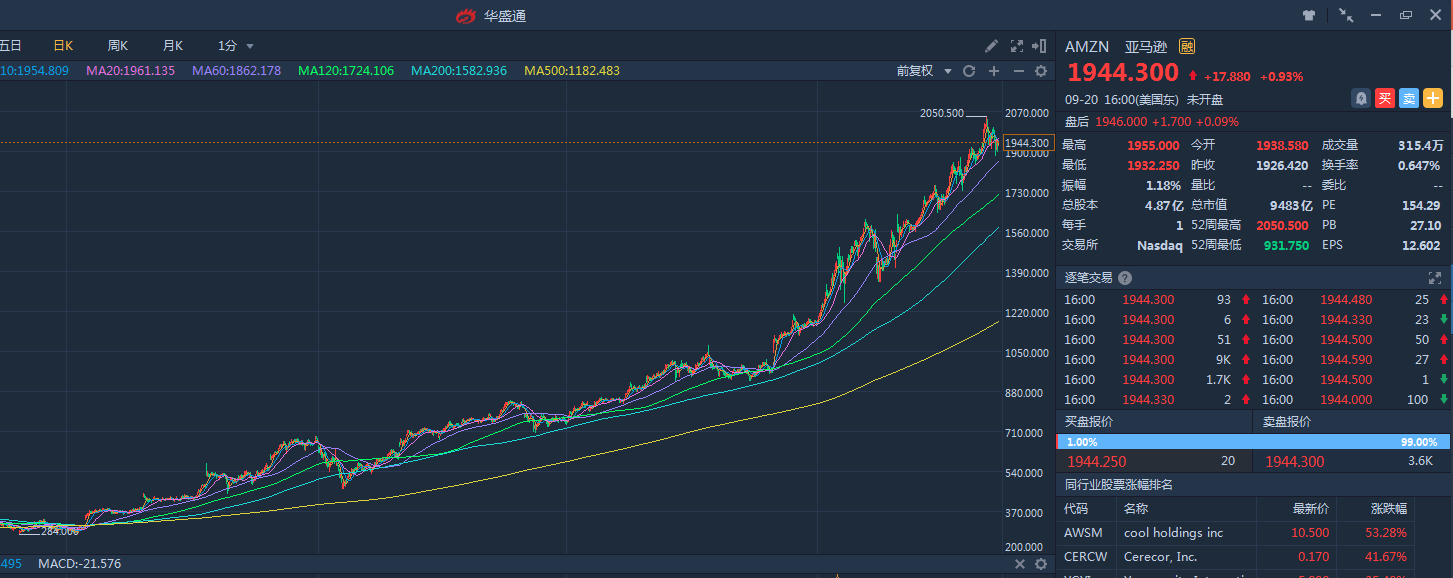This screenshot has height=578, width=1453.
Task: Click the 华盛通 app logo
Action: 467,15
